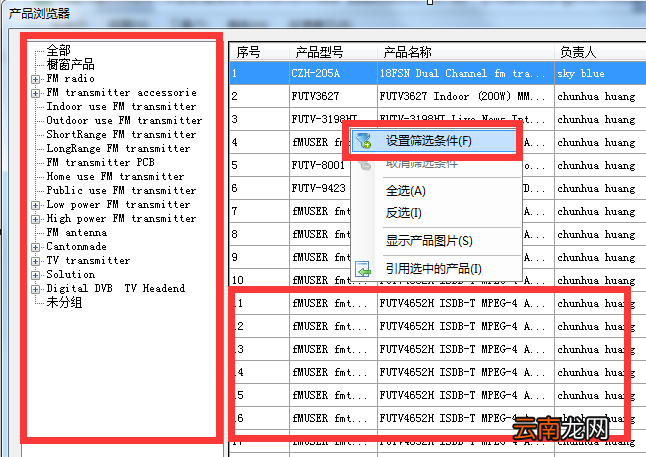Select the Cantonmade tree label

click(x=77, y=246)
